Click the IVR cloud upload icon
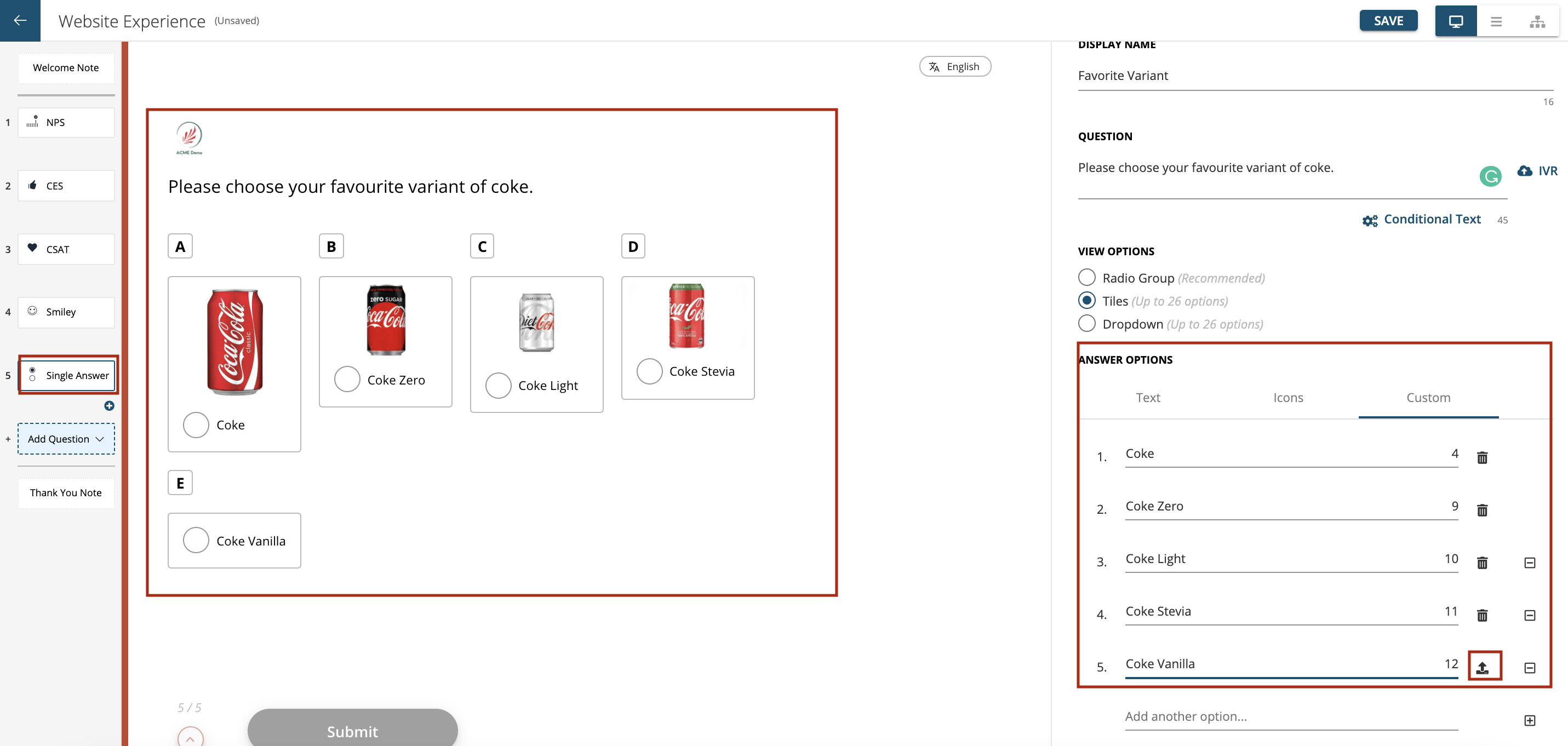This screenshot has height=746, width=1568. [x=1524, y=171]
